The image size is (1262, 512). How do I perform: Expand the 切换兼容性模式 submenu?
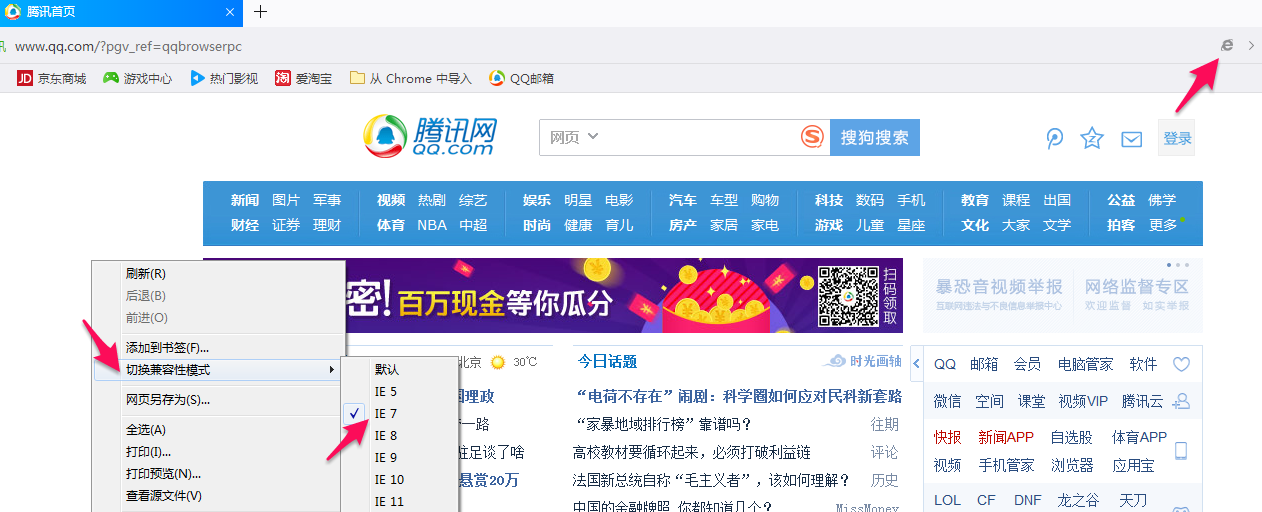tap(218, 370)
